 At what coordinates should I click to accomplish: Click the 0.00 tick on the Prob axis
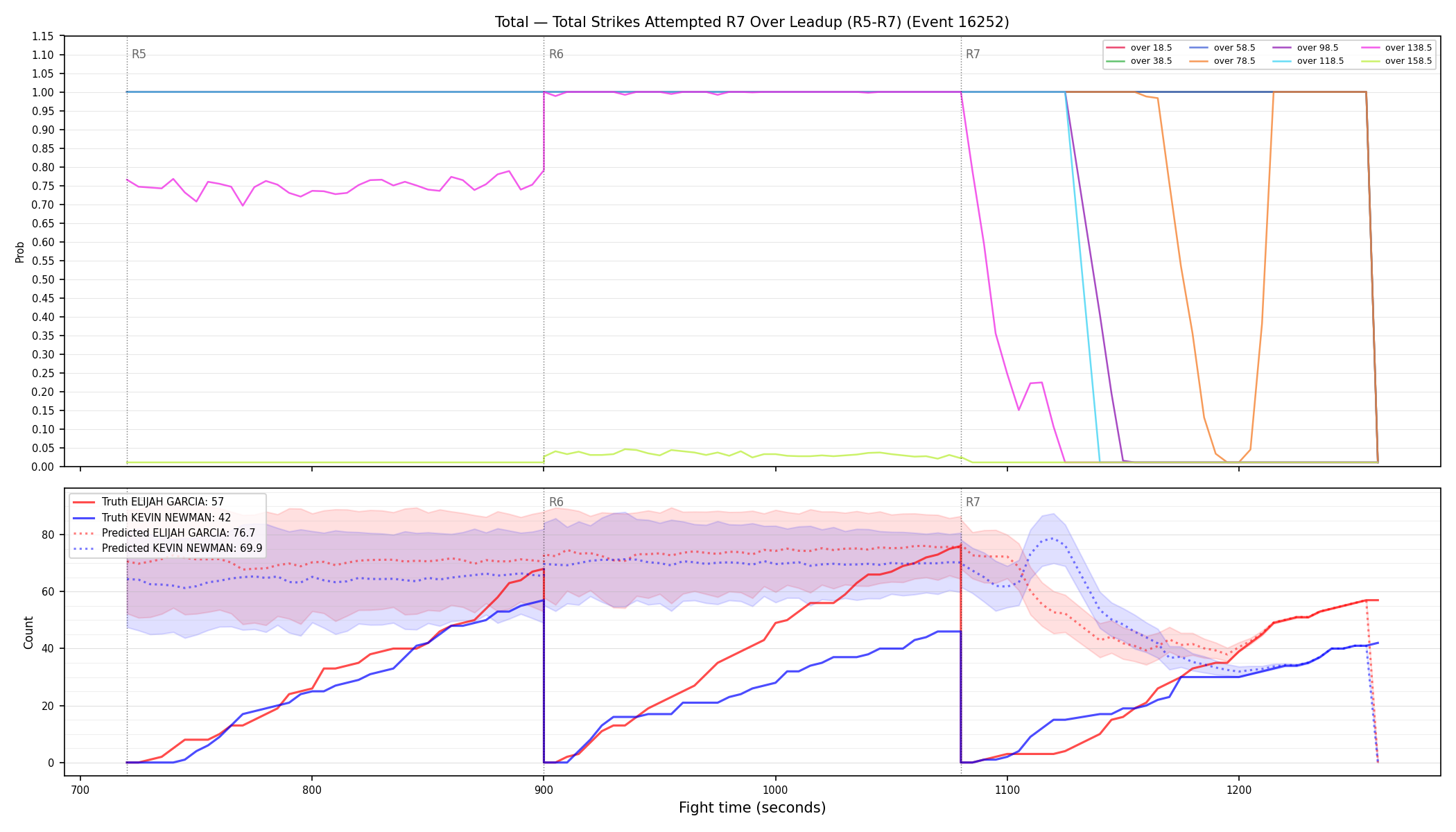pyautogui.click(x=43, y=467)
